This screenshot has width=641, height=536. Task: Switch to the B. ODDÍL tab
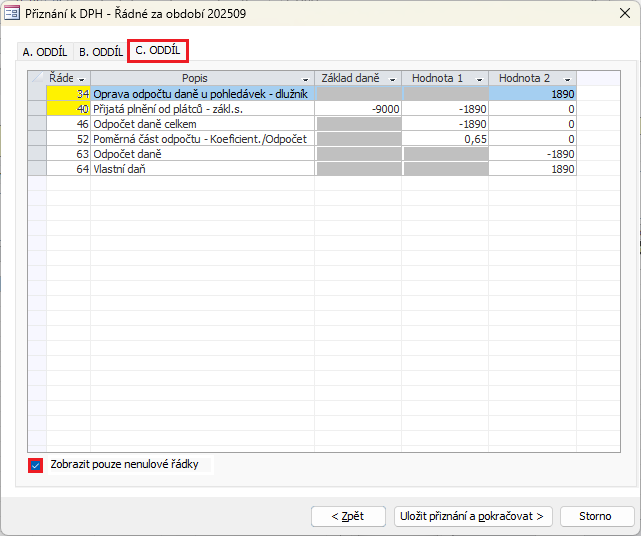click(x=101, y=52)
